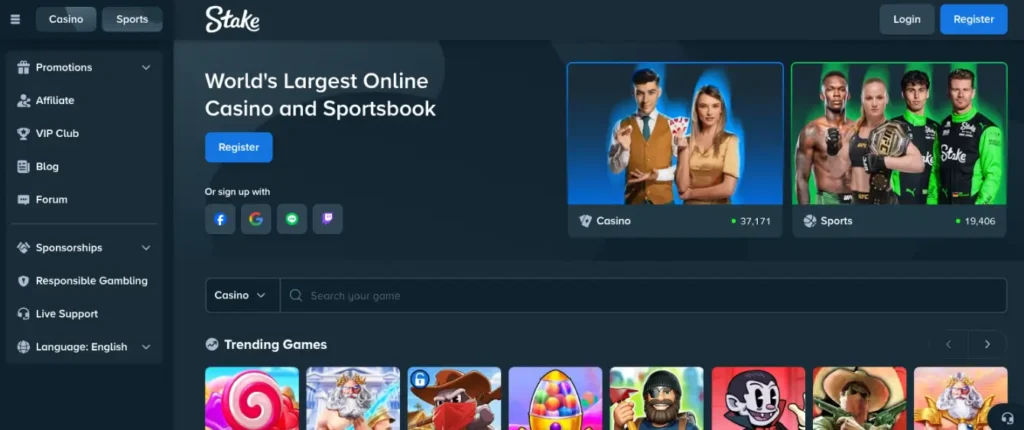Screen dimensions: 1024x430
Task: Open the Sports card with fighters
Action: coord(899,149)
